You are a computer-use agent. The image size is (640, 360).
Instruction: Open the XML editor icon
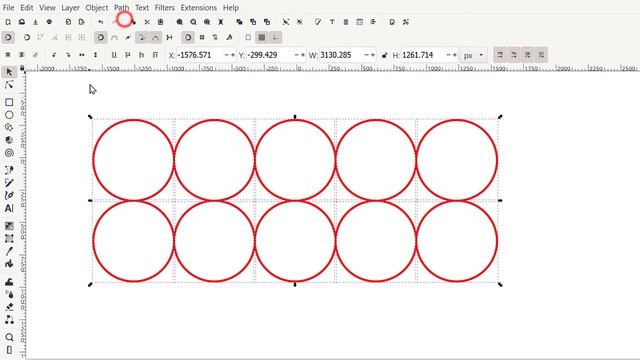click(359, 22)
